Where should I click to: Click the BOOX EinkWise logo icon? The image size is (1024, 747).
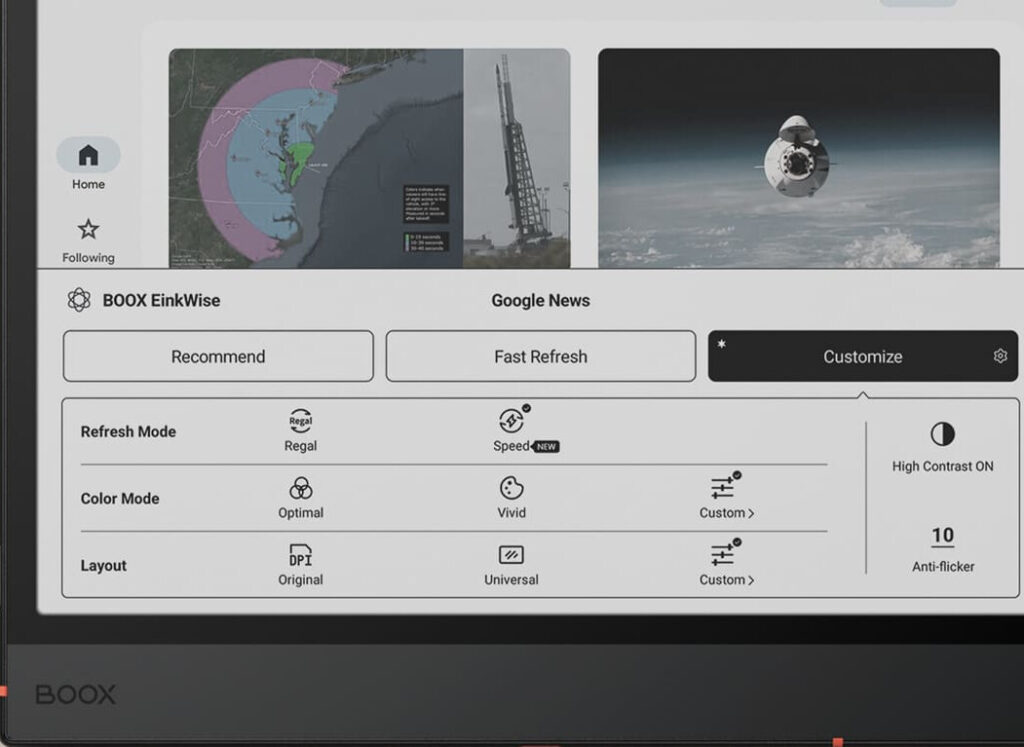[x=79, y=300]
